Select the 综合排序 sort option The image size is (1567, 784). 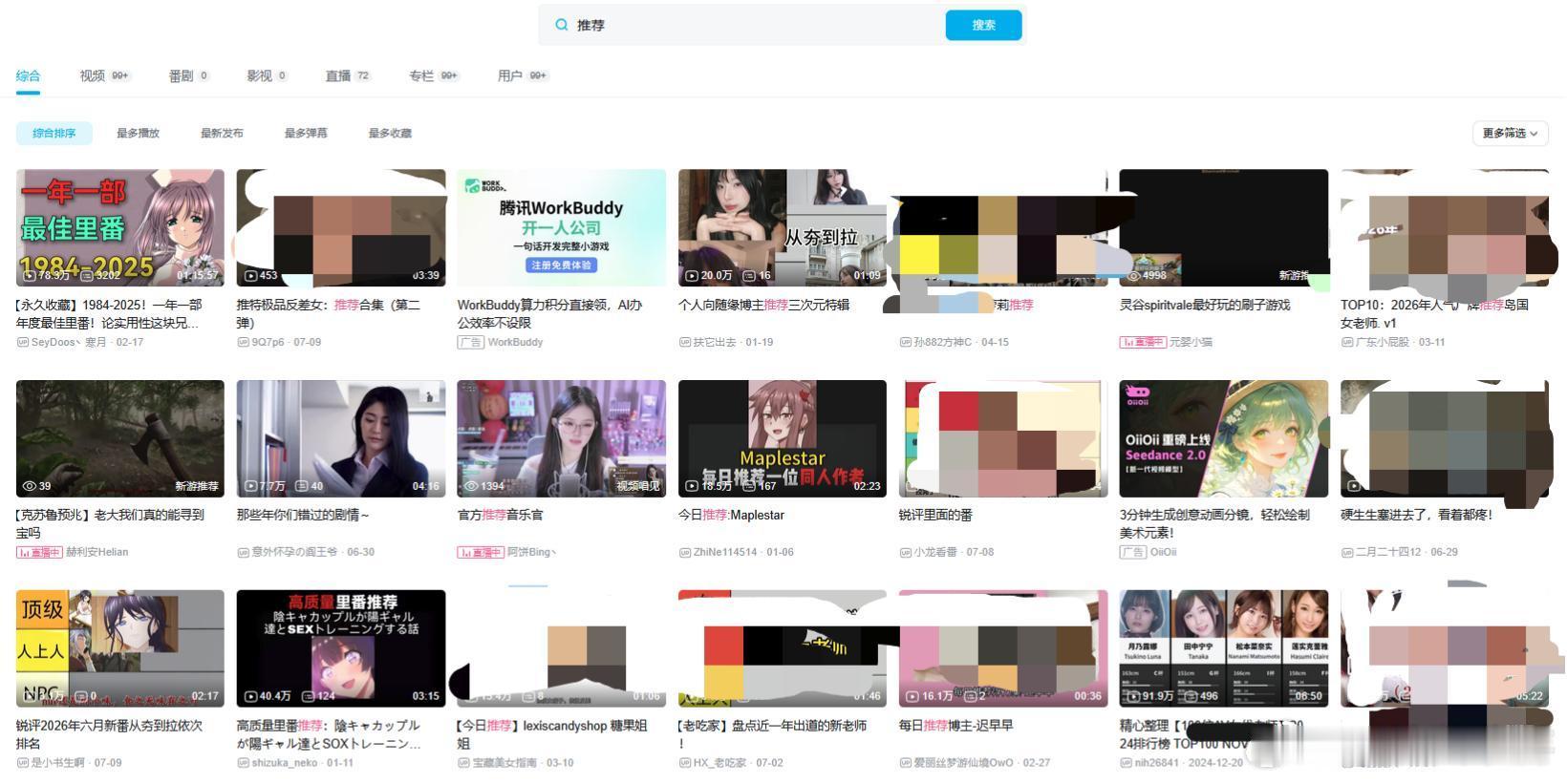pos(54,134)
